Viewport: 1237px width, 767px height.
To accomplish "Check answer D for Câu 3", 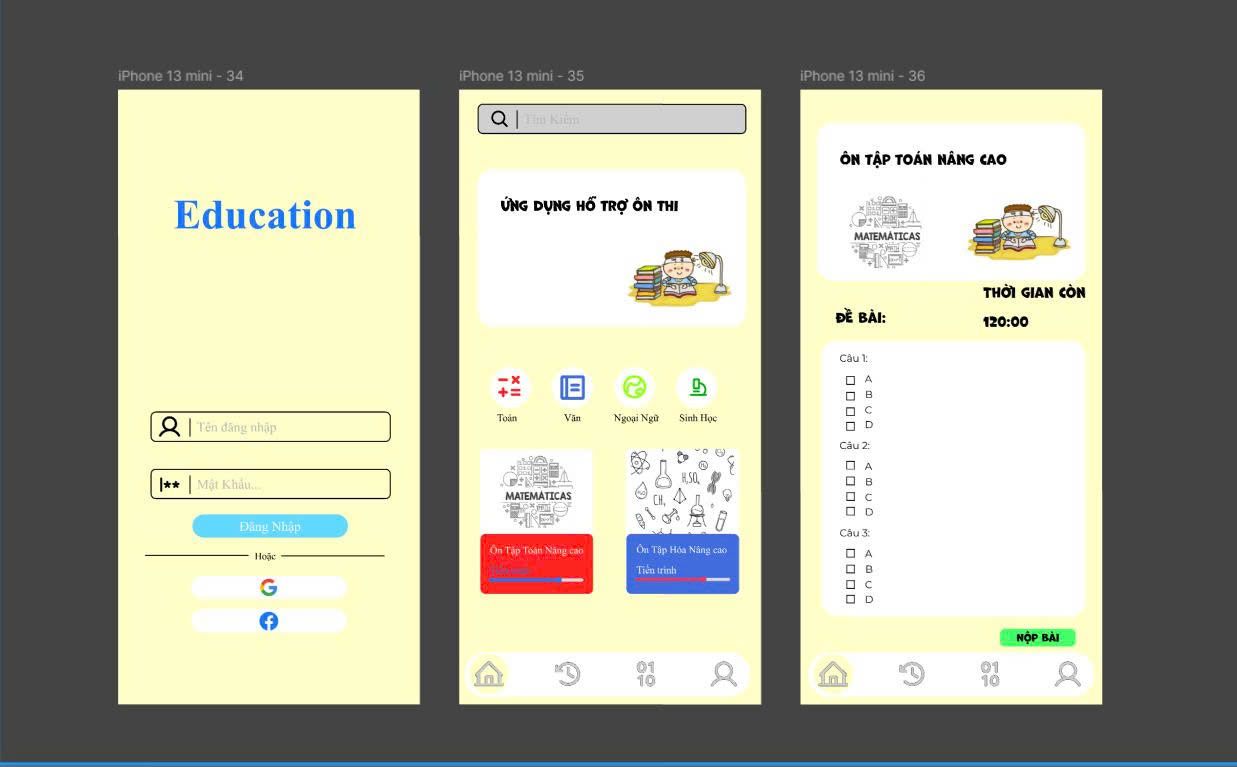I will coord(851,600).
